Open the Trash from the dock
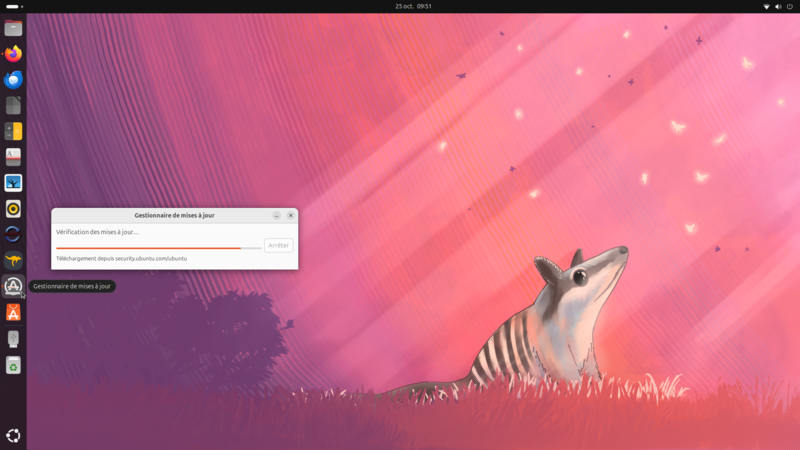 [x=13, y=365]
